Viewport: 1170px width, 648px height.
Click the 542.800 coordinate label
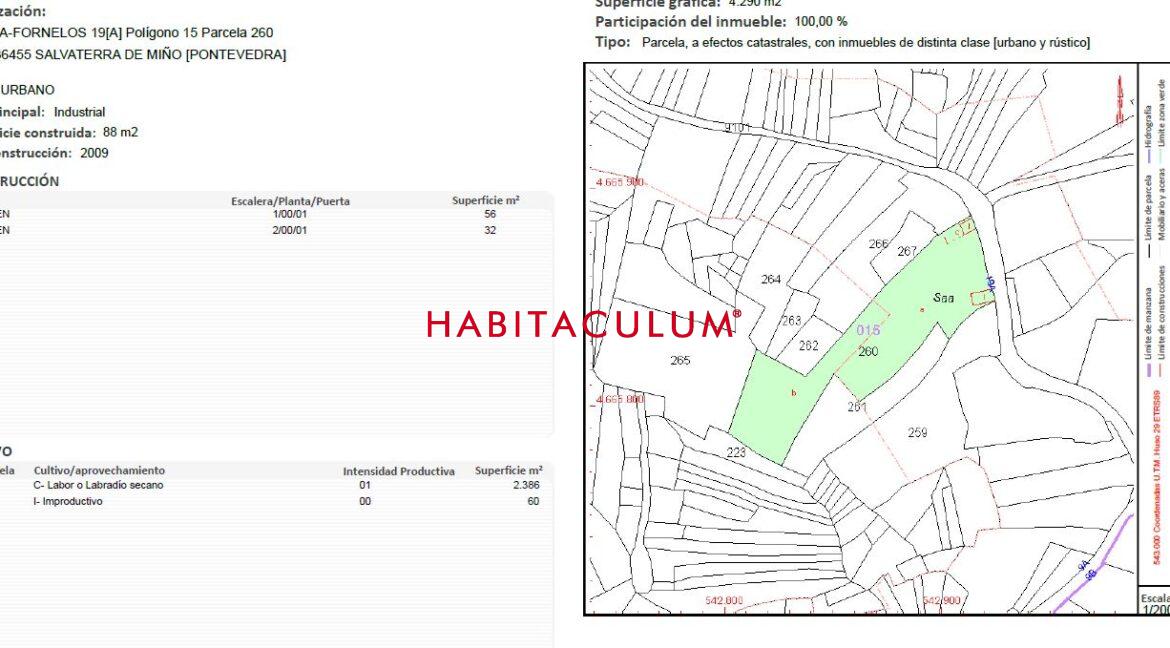pyautogui.click(x=724, y=600)
